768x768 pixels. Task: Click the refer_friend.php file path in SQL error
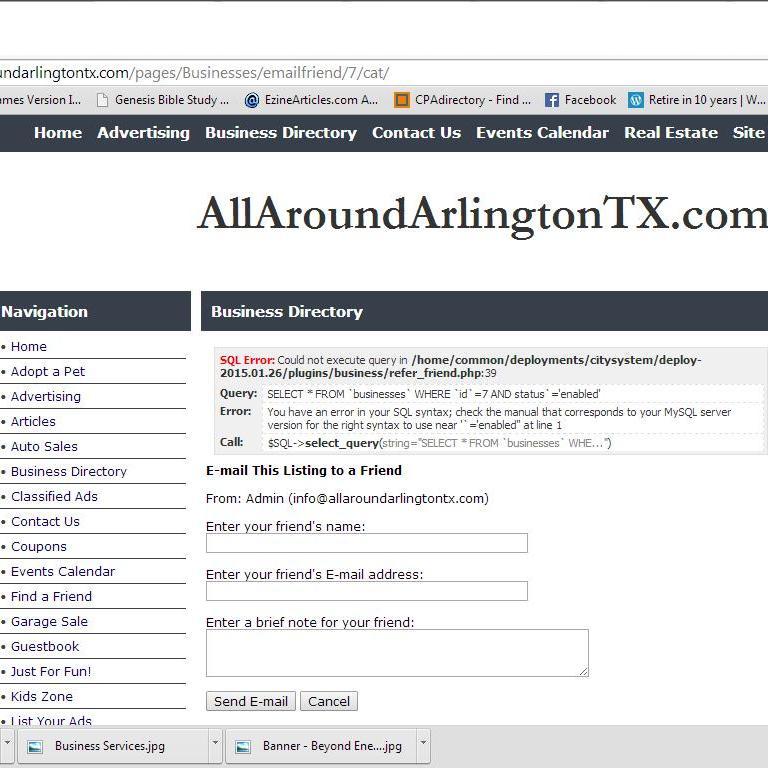click(460, 366)
